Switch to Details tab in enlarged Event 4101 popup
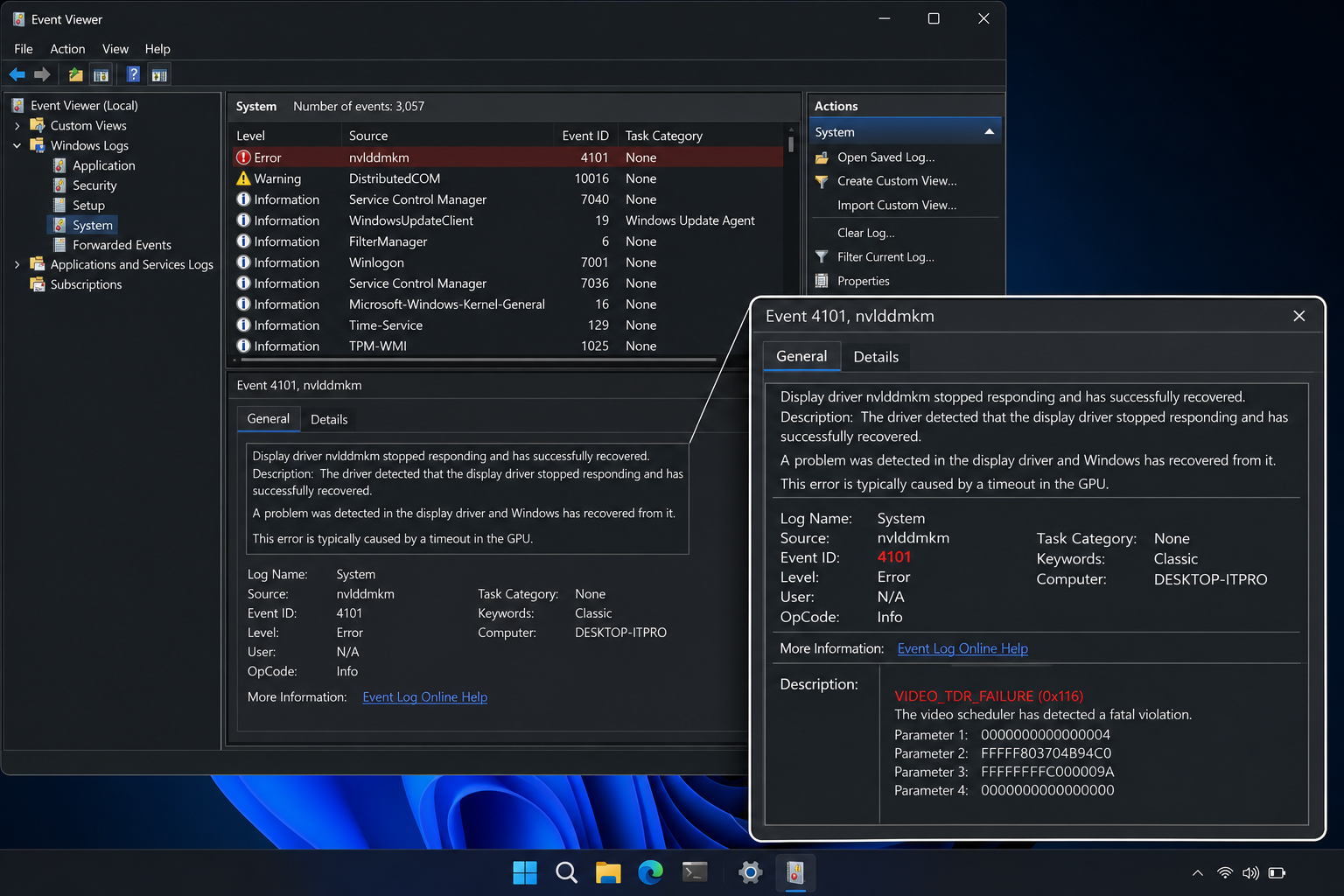The image size is (1344, 896). coord(876,357)
